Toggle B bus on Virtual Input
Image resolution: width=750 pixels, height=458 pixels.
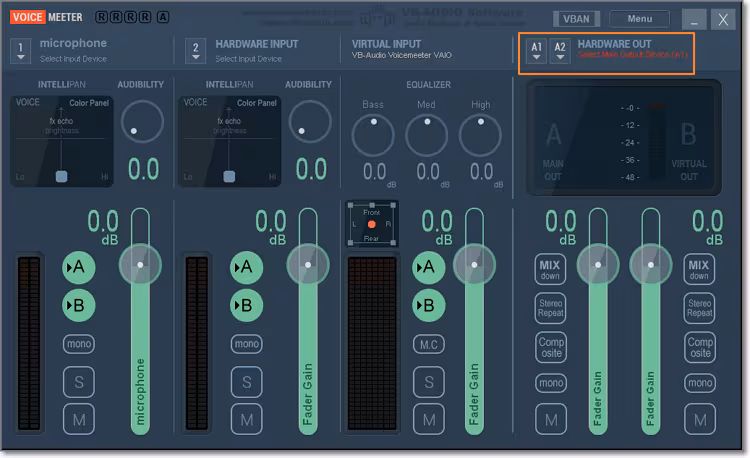coord(429,305)
